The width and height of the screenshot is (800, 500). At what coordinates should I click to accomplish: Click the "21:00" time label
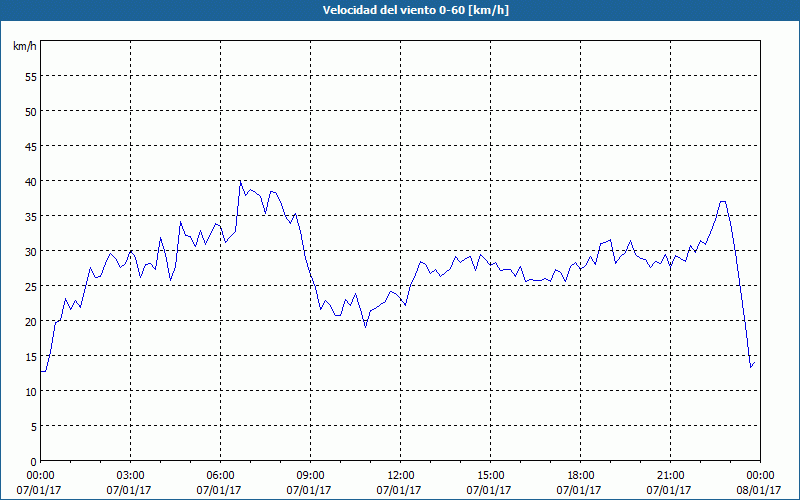pos(670,476)
